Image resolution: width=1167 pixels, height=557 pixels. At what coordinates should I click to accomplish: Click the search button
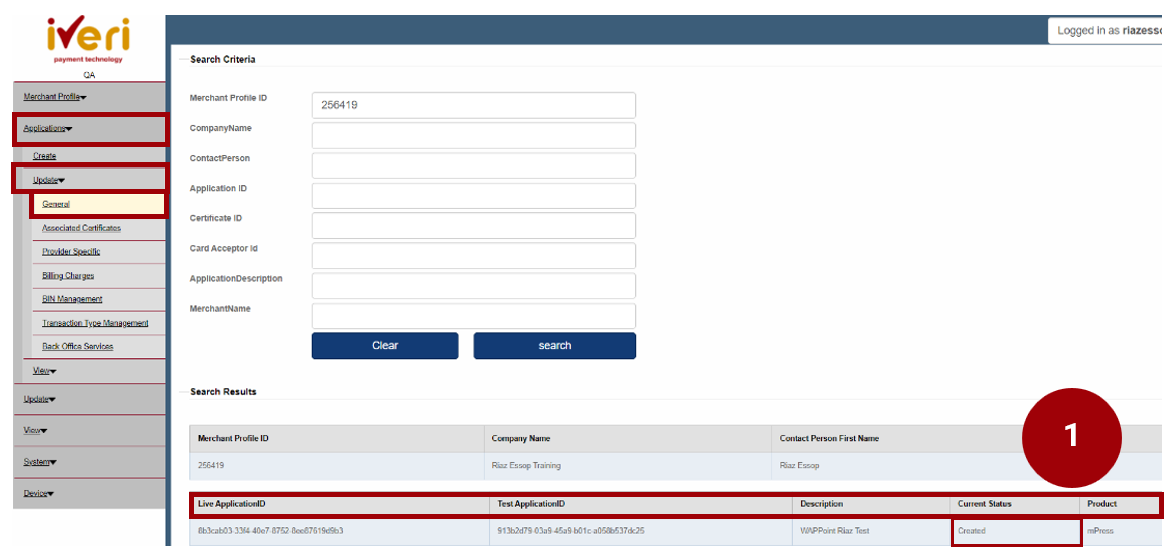pos(554,346)
